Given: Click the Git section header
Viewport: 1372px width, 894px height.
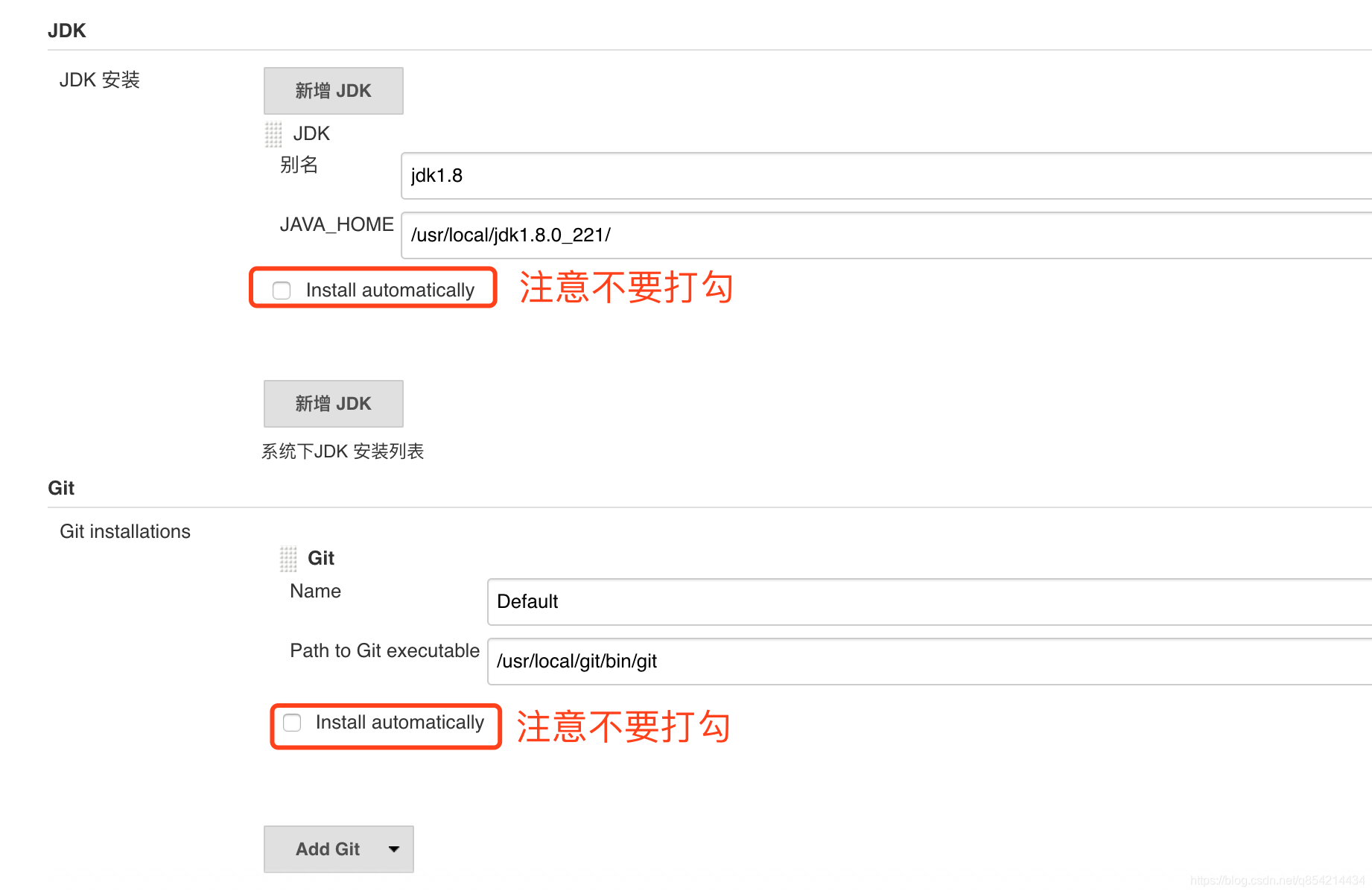Looking at the screenshot, I should [60, 487].
